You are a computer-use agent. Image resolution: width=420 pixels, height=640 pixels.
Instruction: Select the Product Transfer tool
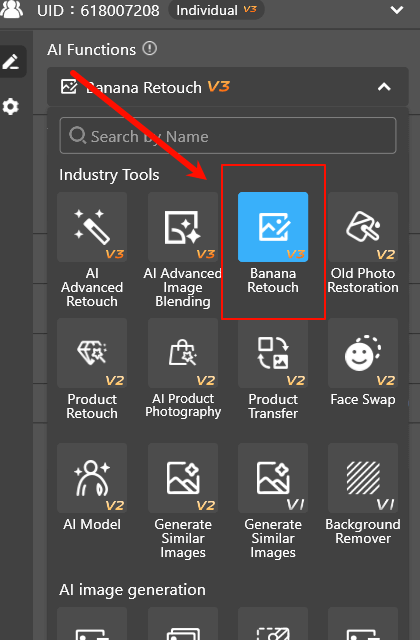273,353
